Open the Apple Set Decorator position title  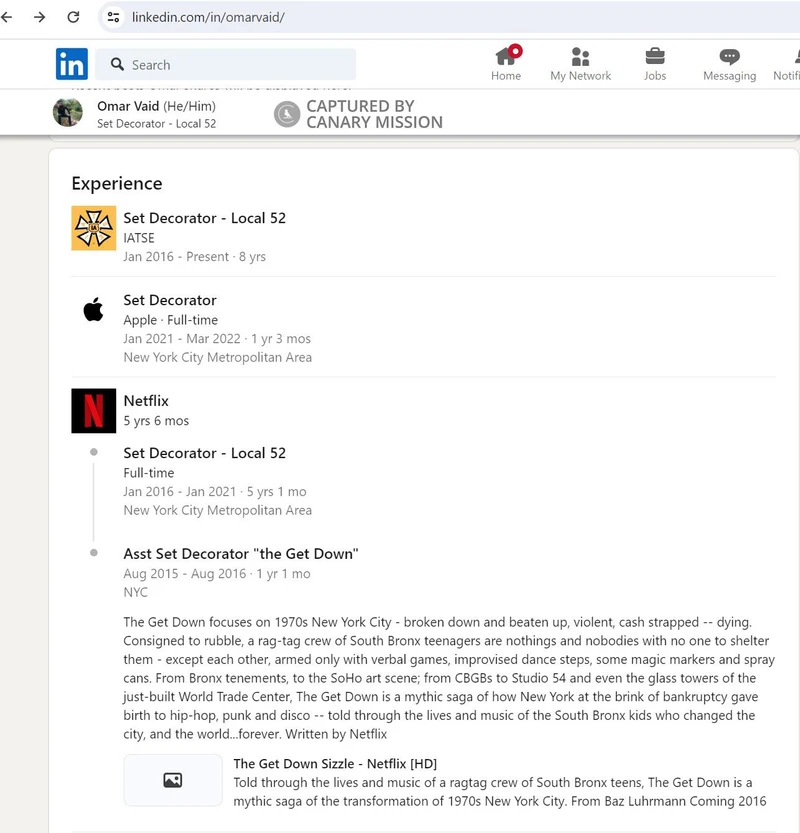(170, 300)
